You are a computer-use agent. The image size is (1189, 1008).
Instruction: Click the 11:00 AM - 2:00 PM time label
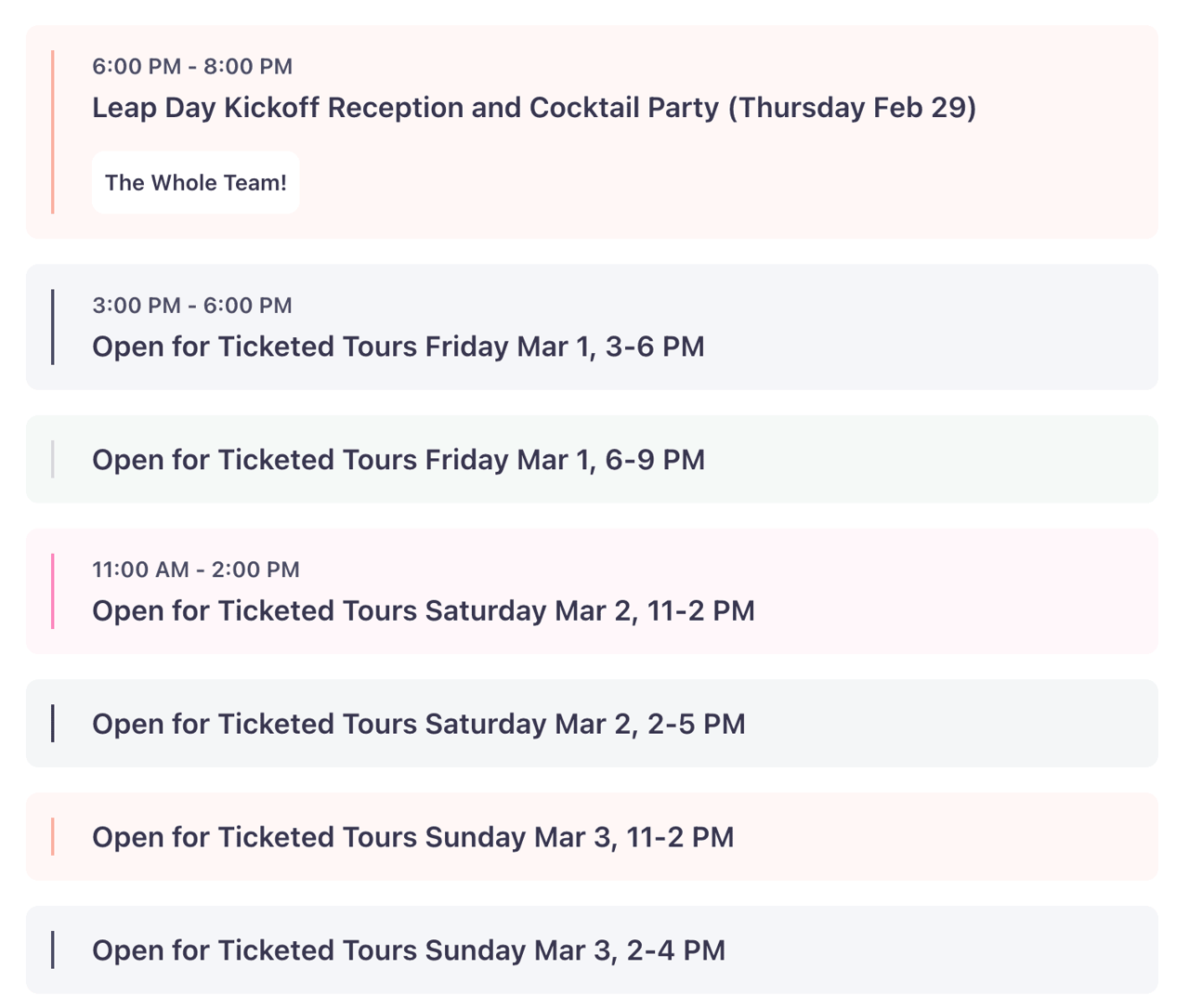click(196, 569)
